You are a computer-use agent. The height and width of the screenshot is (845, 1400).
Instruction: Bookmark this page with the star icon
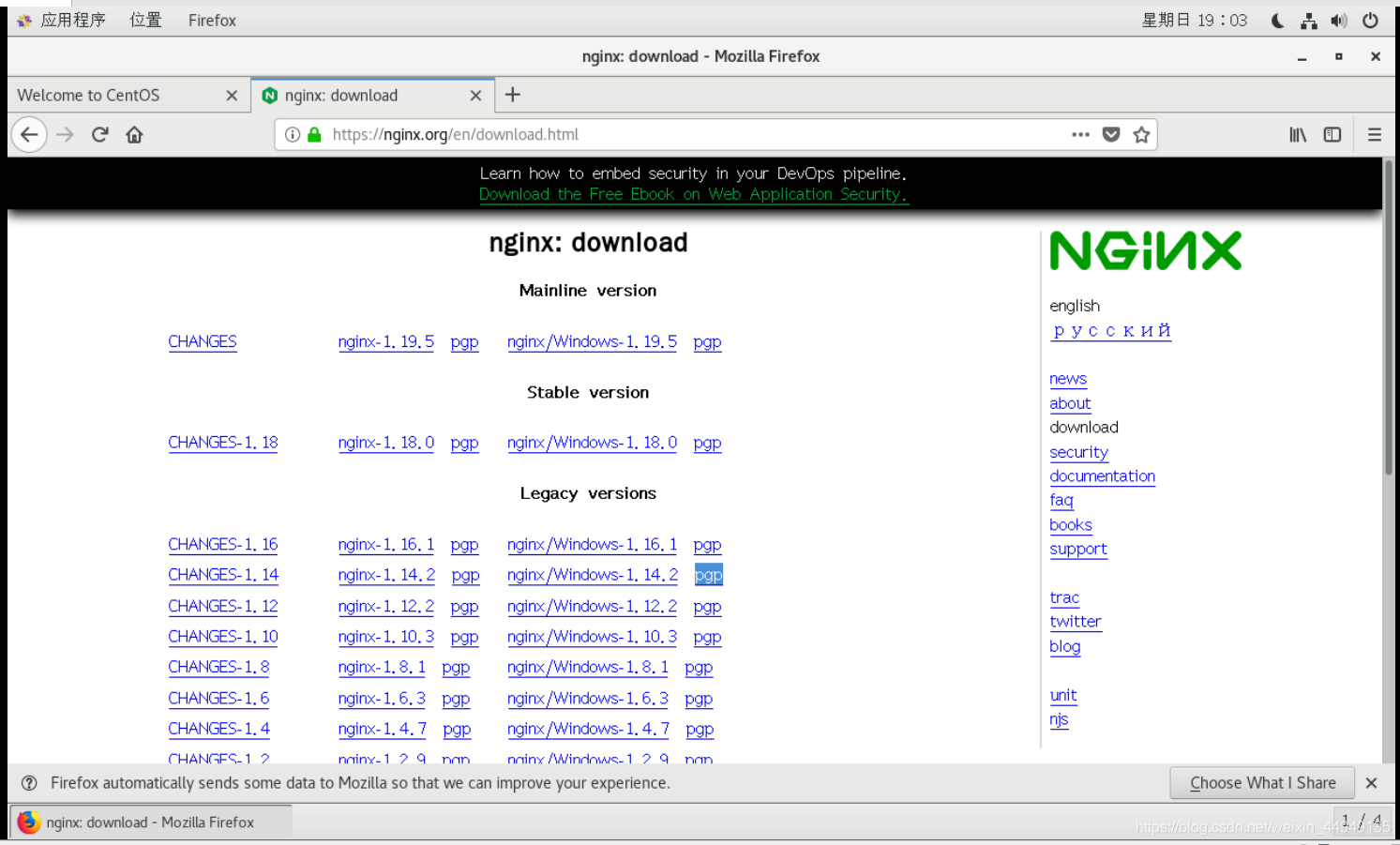(x=1141, y=135)
